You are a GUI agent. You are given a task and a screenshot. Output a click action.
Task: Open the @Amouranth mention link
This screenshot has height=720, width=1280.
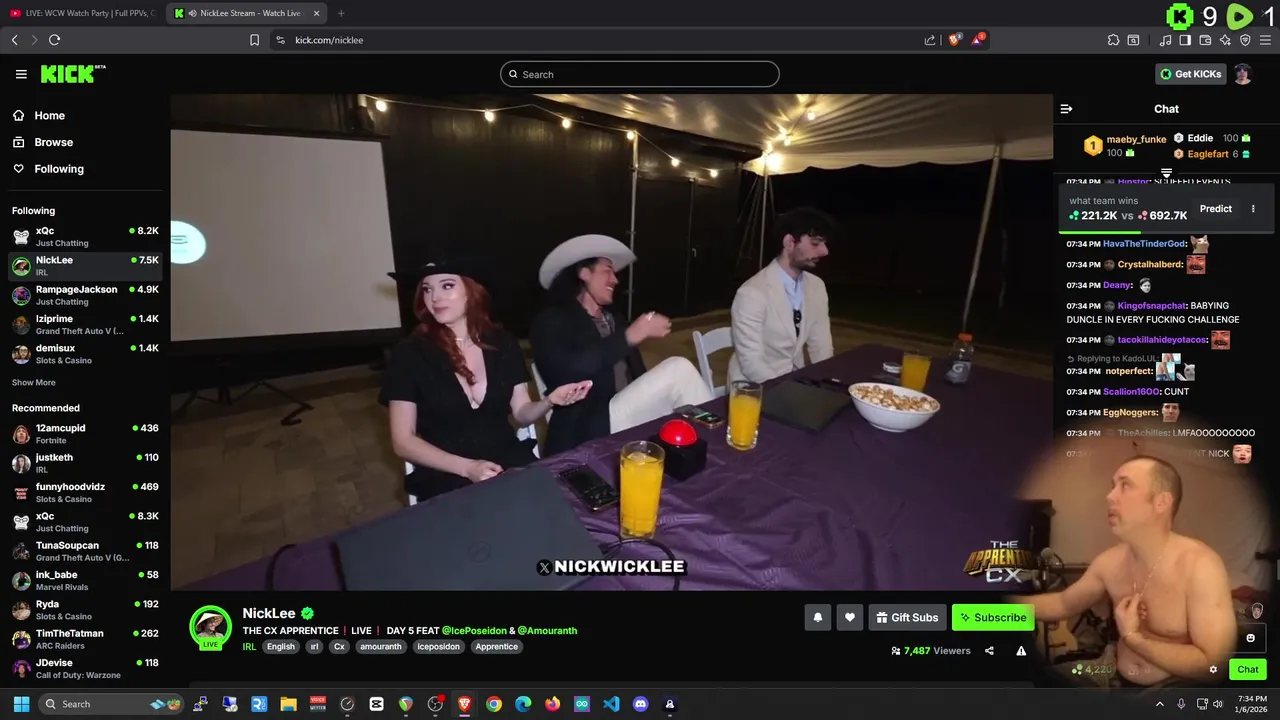[547, 631]
